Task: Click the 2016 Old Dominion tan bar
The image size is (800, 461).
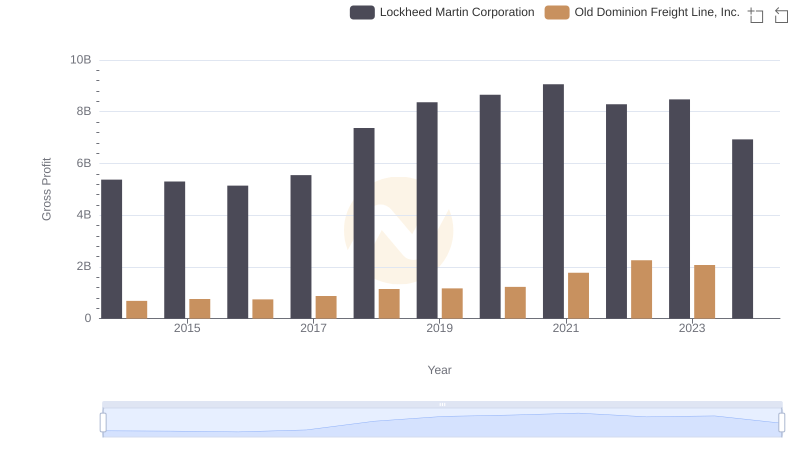Action: pos(263,309)
